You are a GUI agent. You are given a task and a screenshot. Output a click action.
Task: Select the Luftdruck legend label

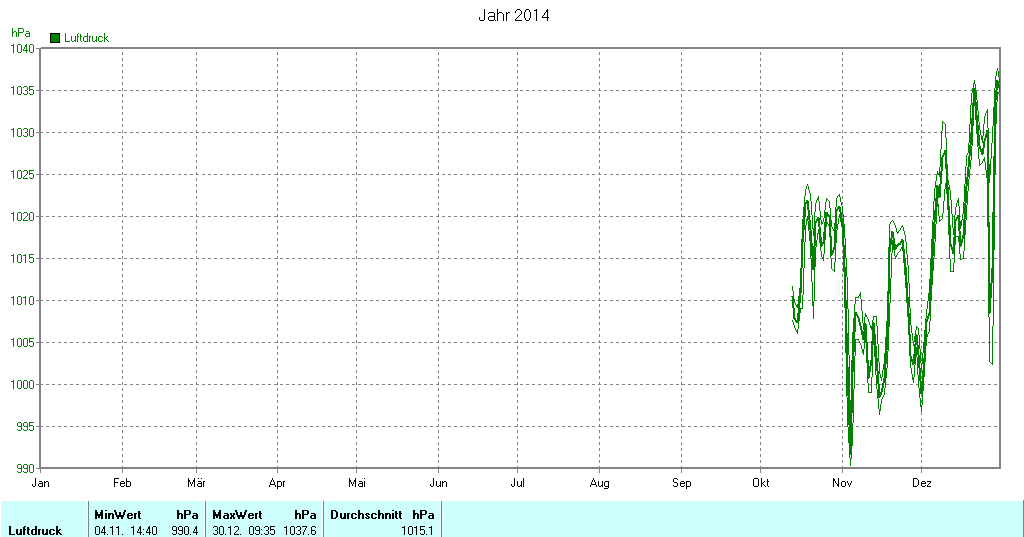(86, 38)
